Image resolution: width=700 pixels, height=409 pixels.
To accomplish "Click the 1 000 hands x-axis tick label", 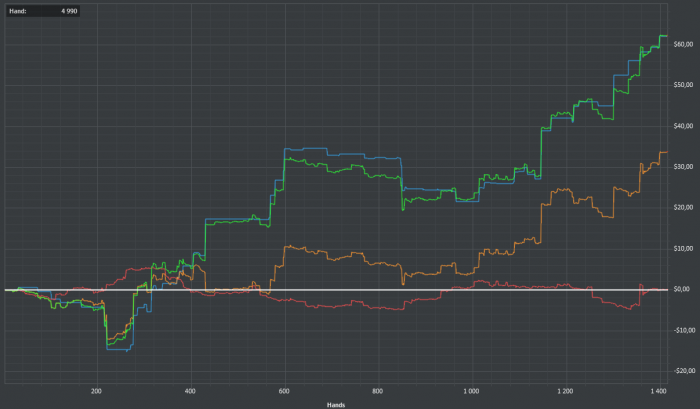I will [471, 391].
